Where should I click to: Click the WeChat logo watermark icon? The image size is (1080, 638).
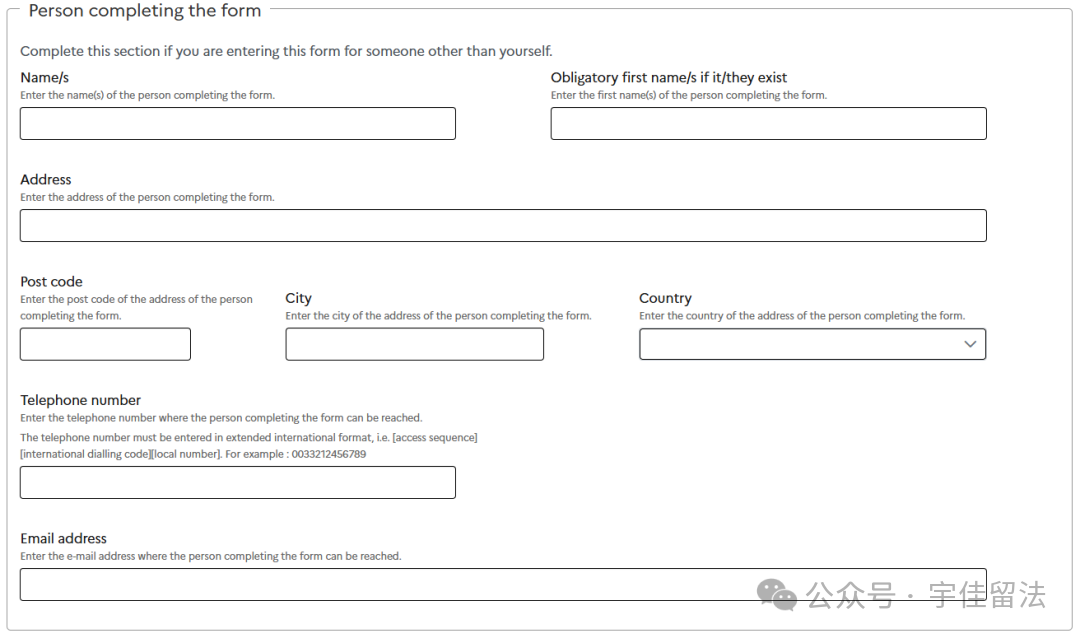tap(777, 595)
